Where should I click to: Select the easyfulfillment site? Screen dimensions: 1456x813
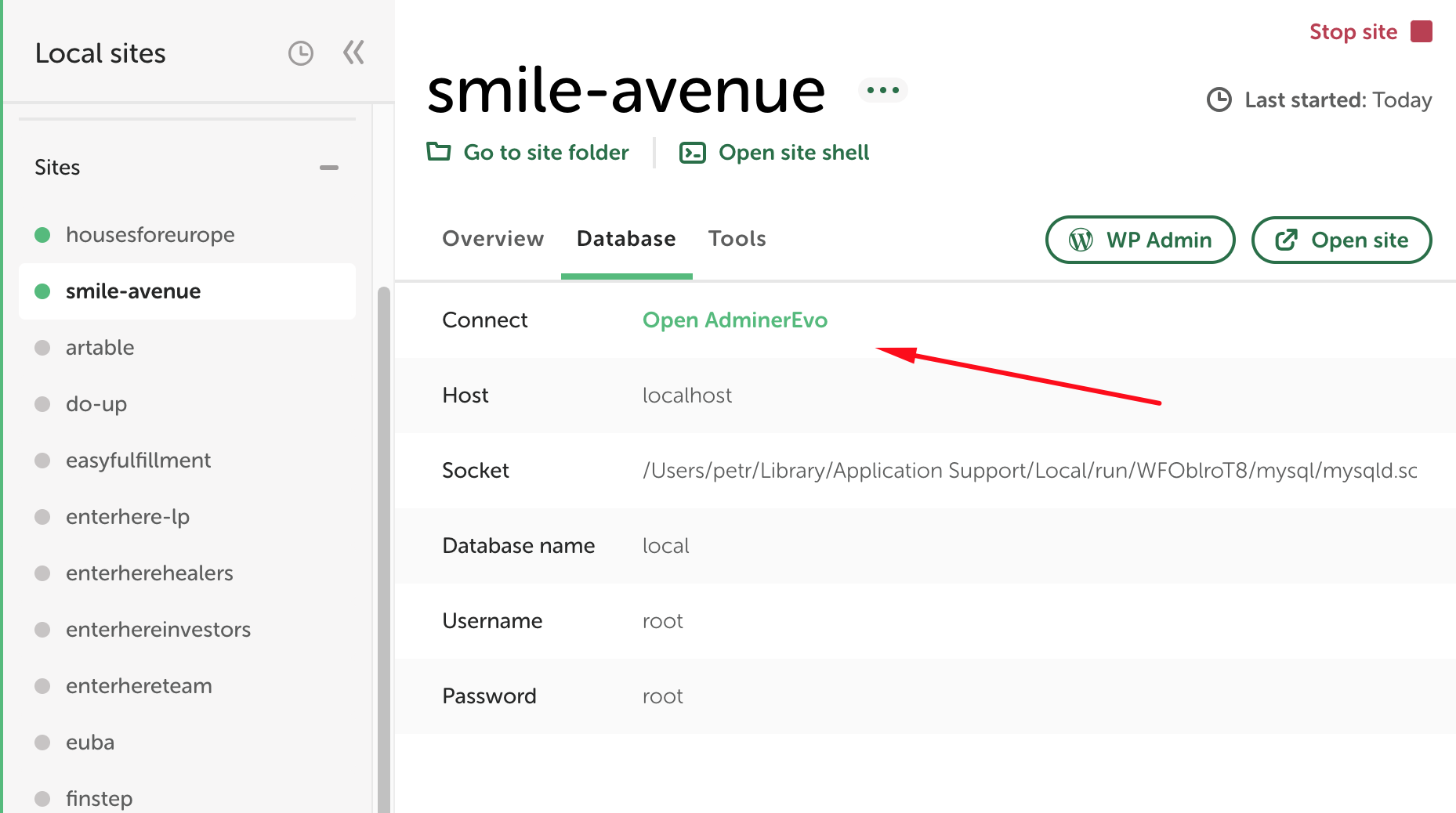point(187,461)
